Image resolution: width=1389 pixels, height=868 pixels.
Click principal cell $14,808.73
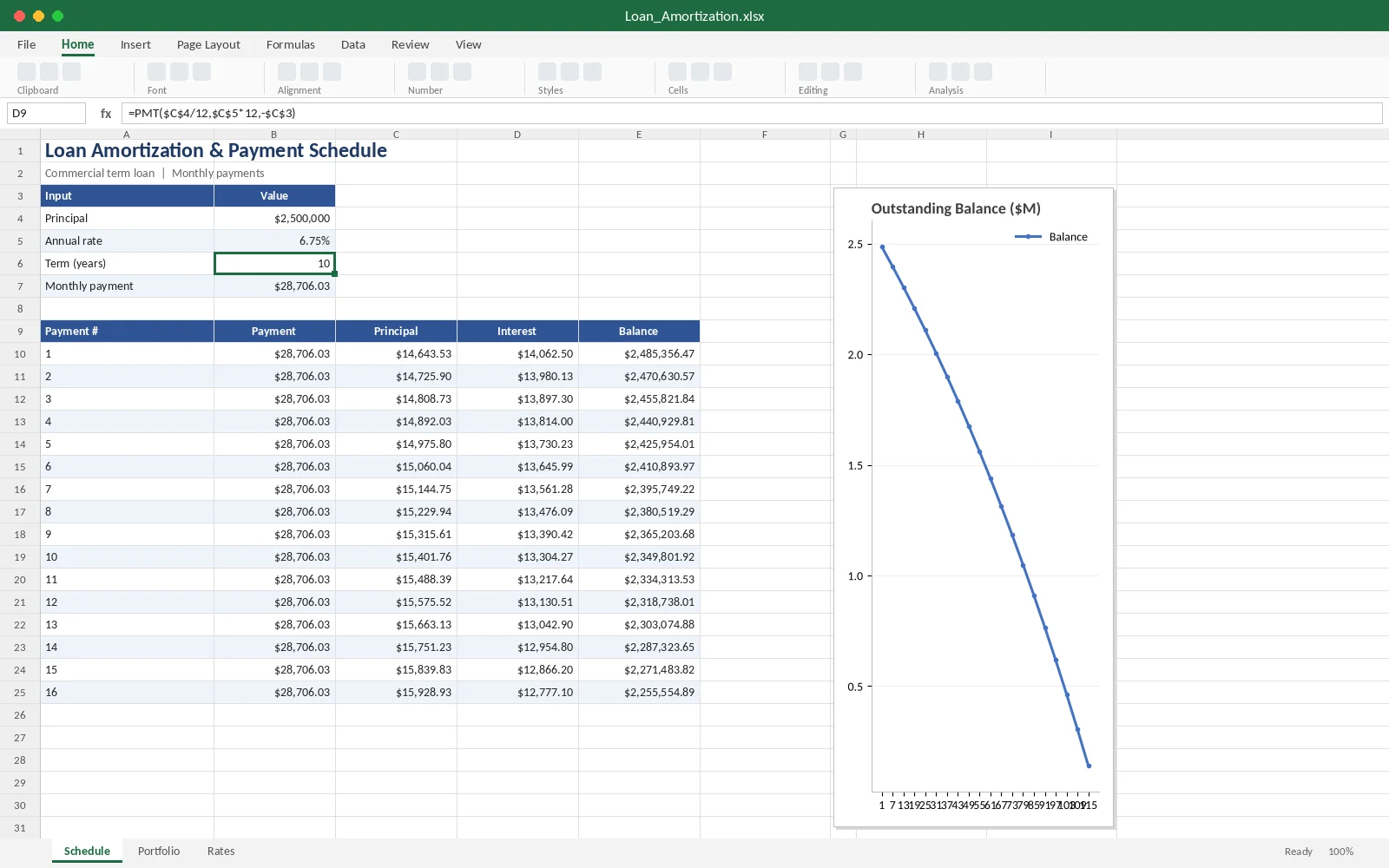[x=396, y=398]
